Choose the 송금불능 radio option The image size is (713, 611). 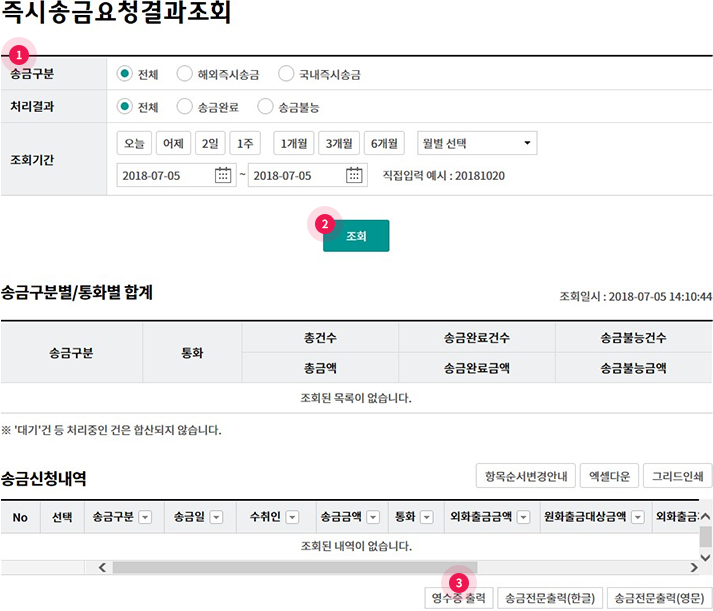[265, 106]
